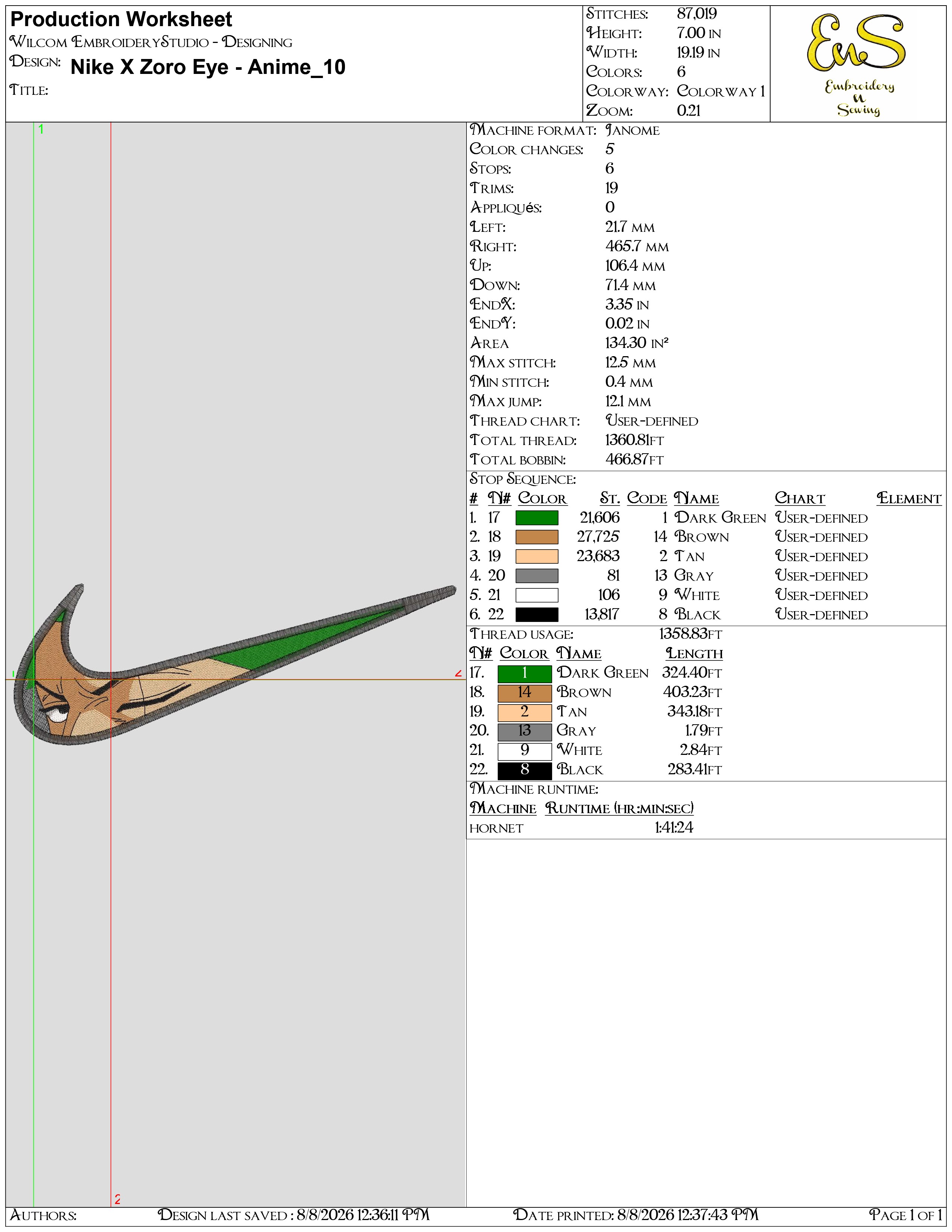Select the Left value "21.7 mm"
This screenshot has height=1232, width=952.
630,227
